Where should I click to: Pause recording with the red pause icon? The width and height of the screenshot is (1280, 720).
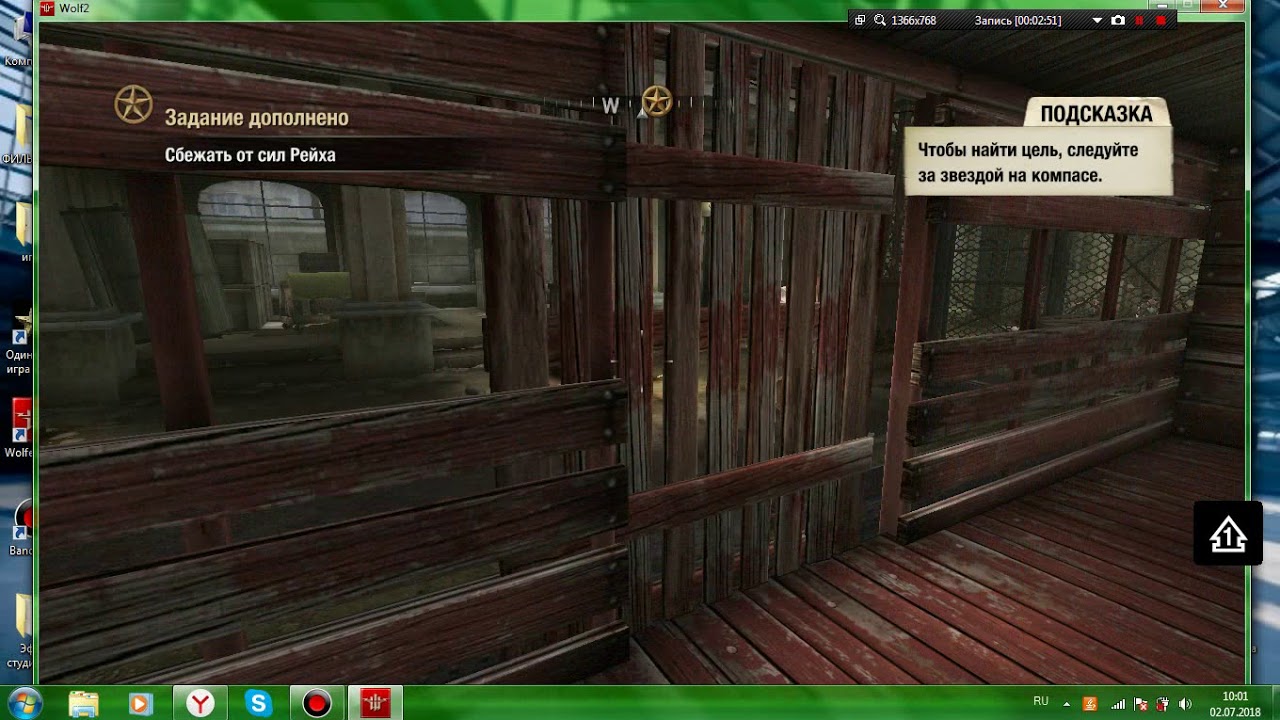(1139, 20)
